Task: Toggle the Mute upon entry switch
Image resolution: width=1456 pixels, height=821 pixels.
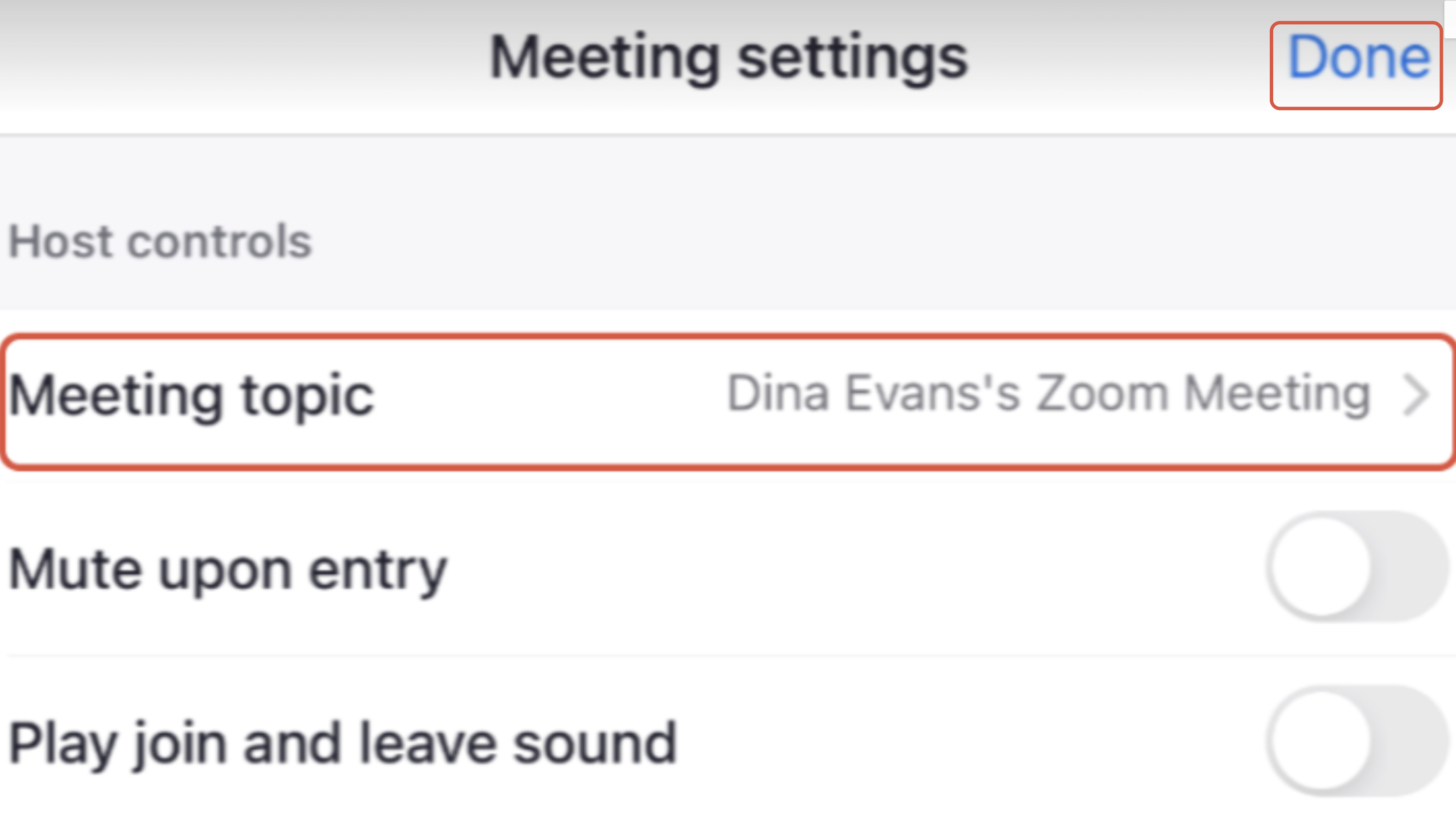Action: [1357, 567]
